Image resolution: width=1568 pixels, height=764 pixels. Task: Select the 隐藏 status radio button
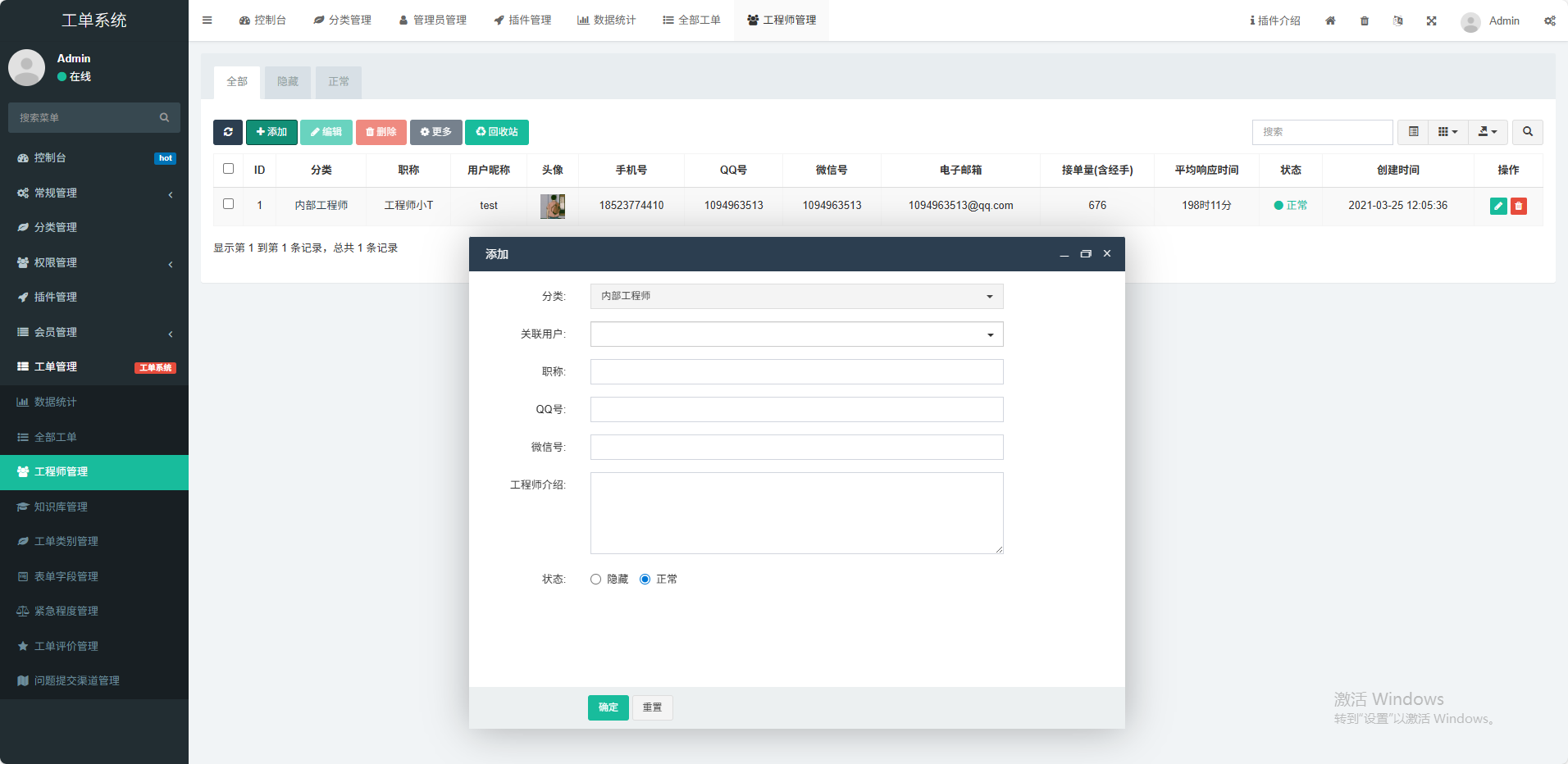point(596,580)
